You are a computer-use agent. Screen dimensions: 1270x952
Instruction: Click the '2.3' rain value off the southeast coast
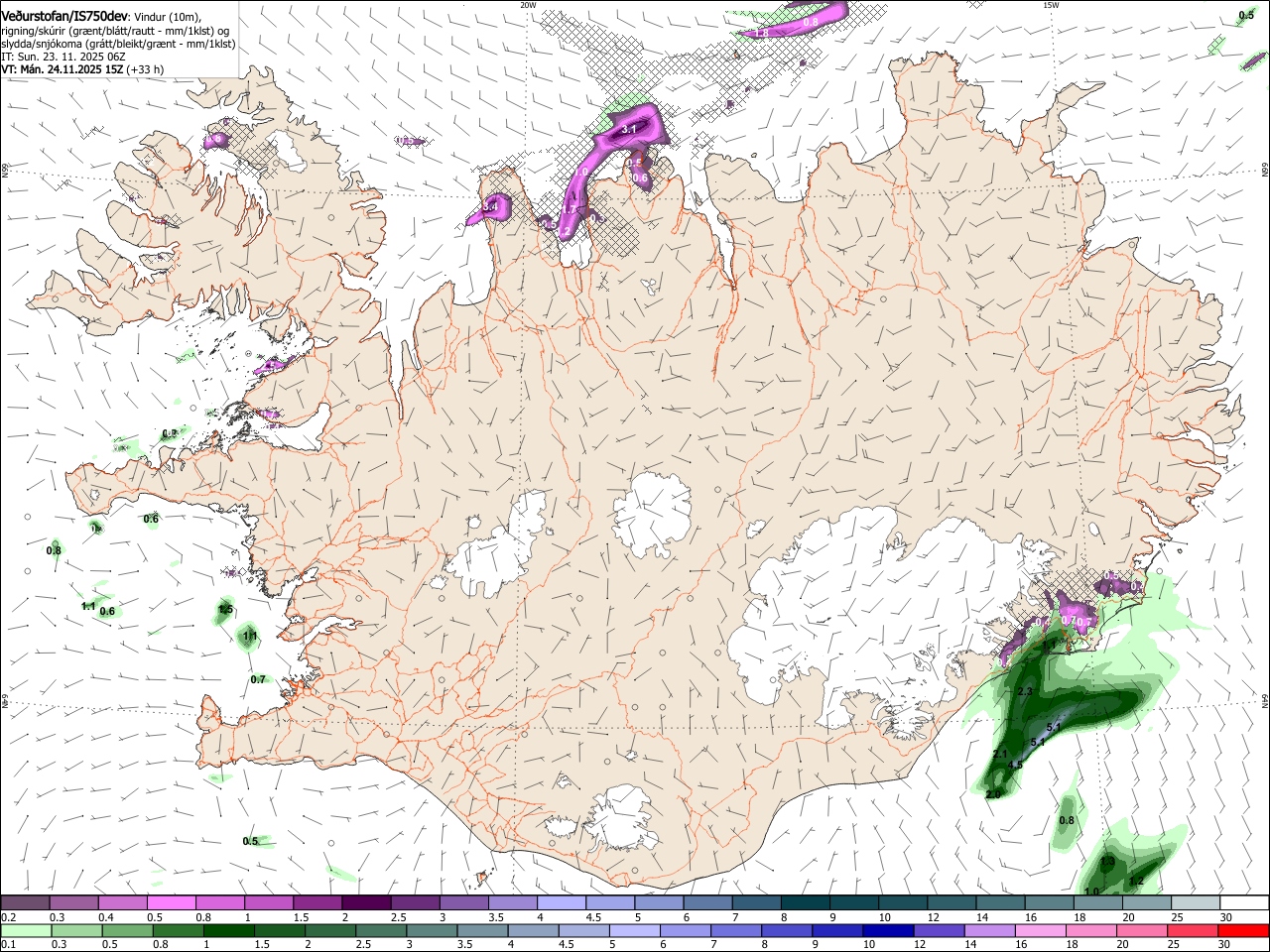click(1026, 691)
